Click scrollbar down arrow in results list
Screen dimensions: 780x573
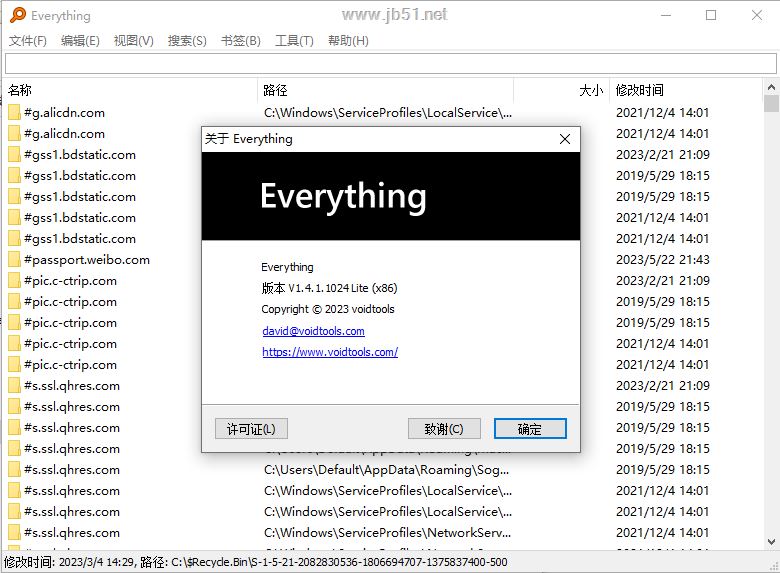pos(771,542)
